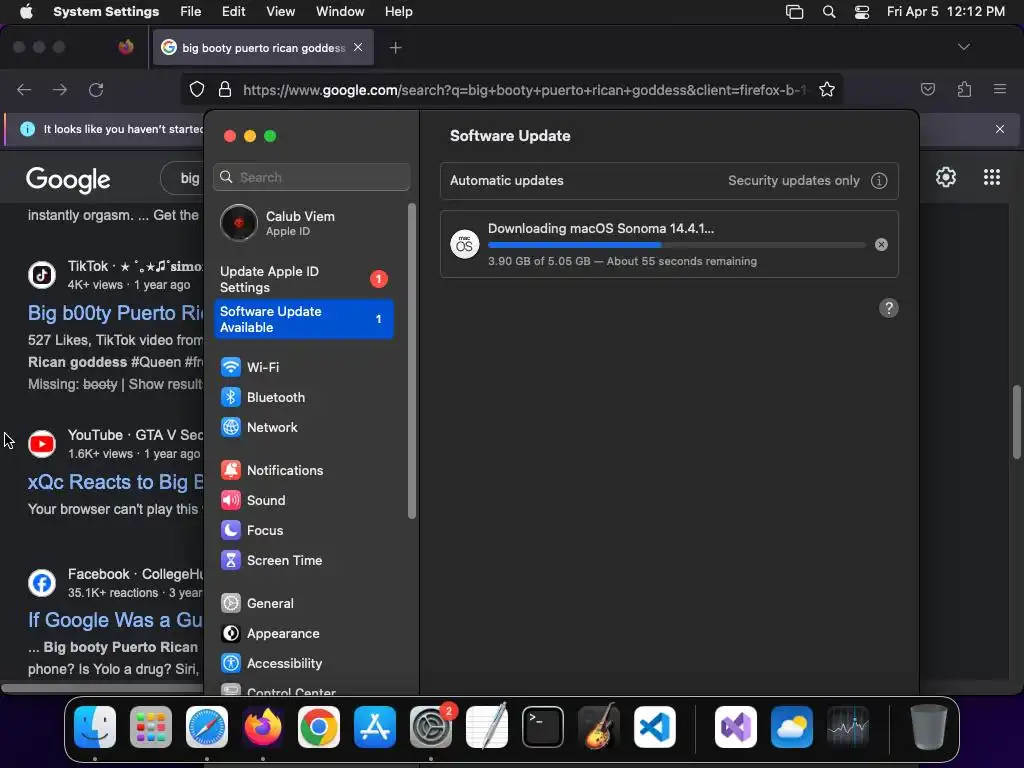1024x768 pixels.
Task: Open the Software Update help button
Action: (888, 308)
